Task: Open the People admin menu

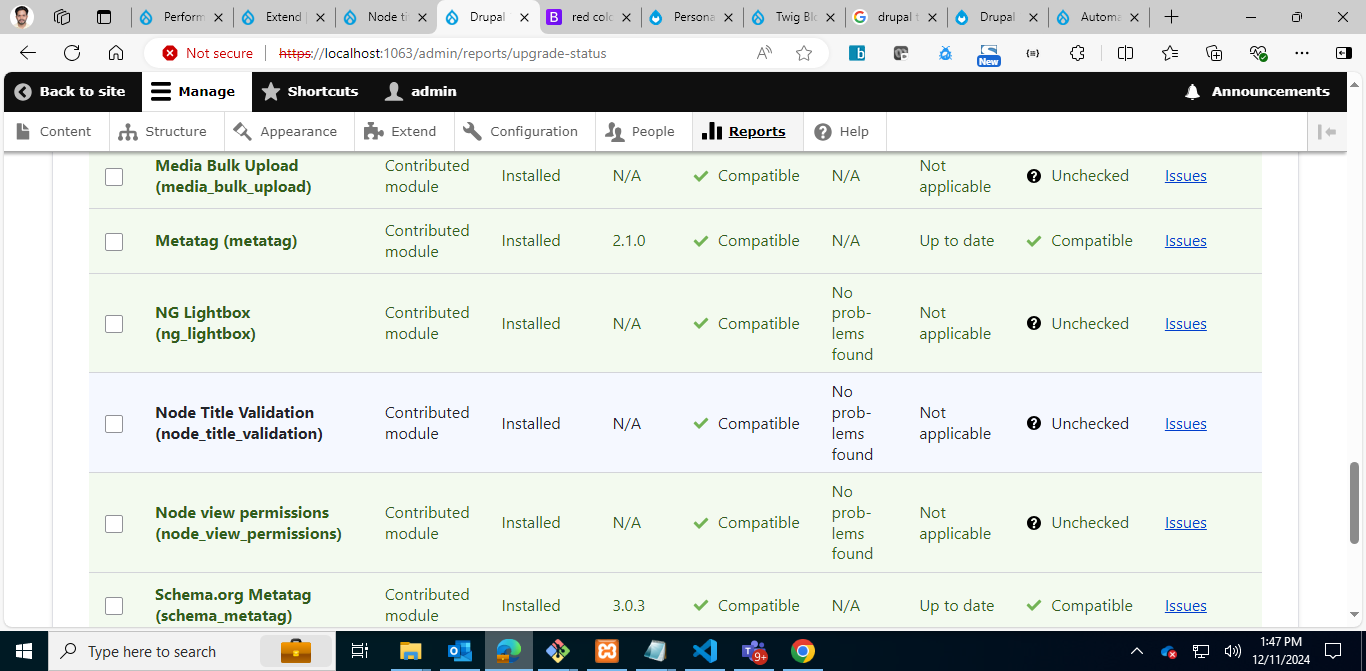Action: (x=641, y=131)
